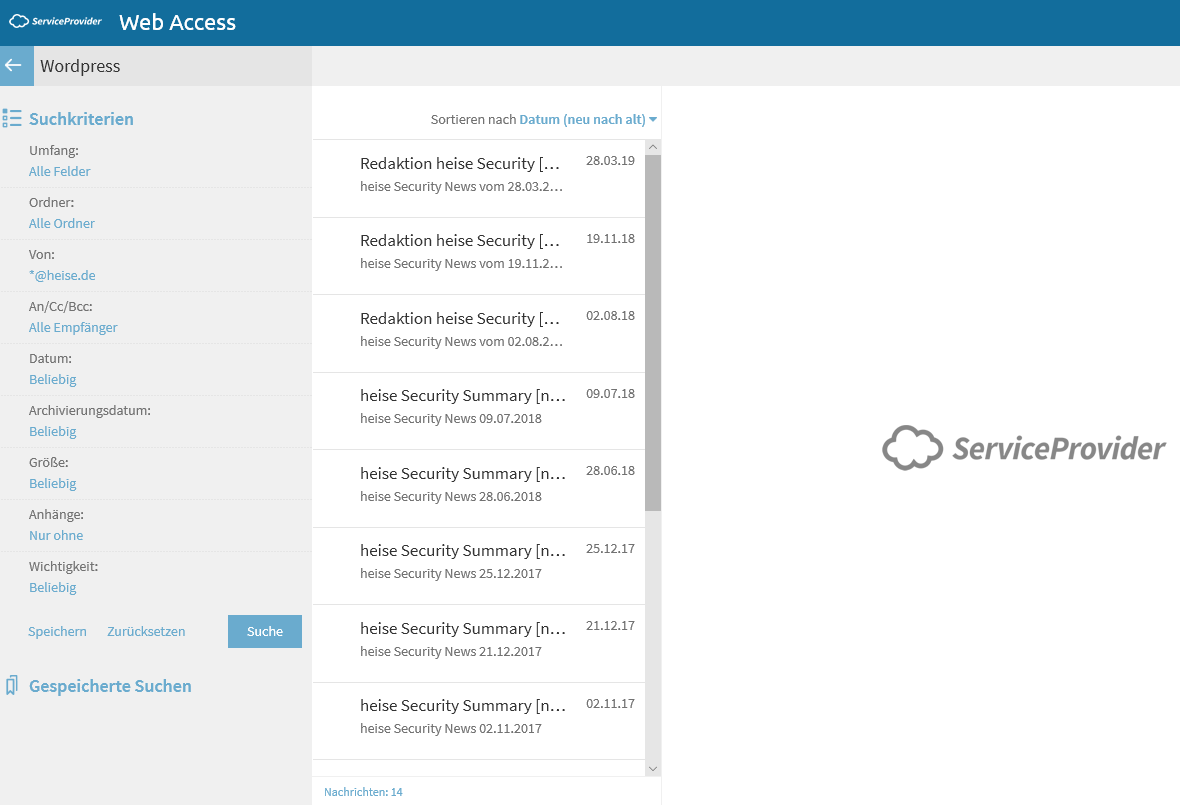Set the Wichtigkeit filter Beliebig
1180x805 pixels.
53,588
